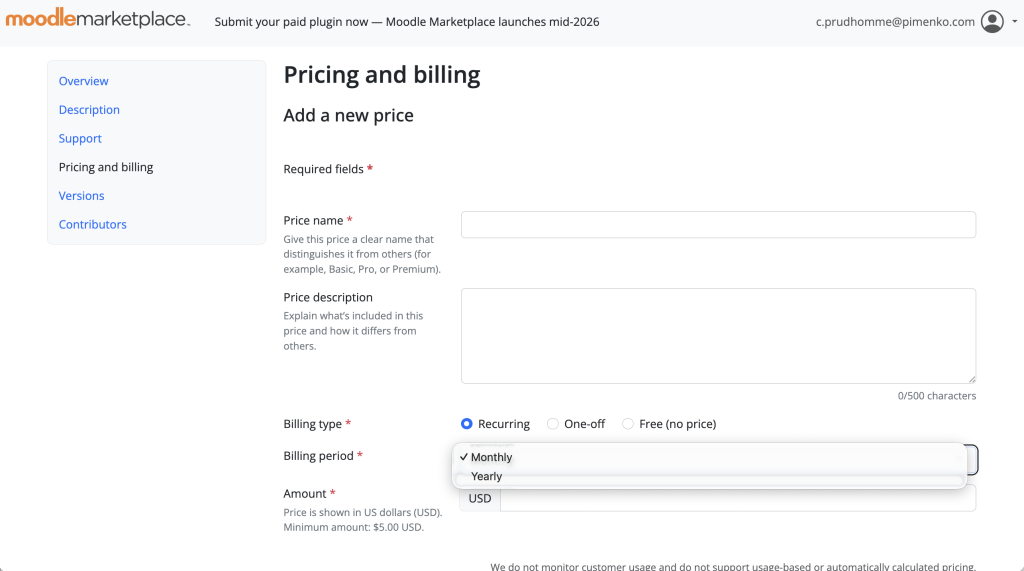Go to the Description section
1024x571 pixels.
click(89, 110)
